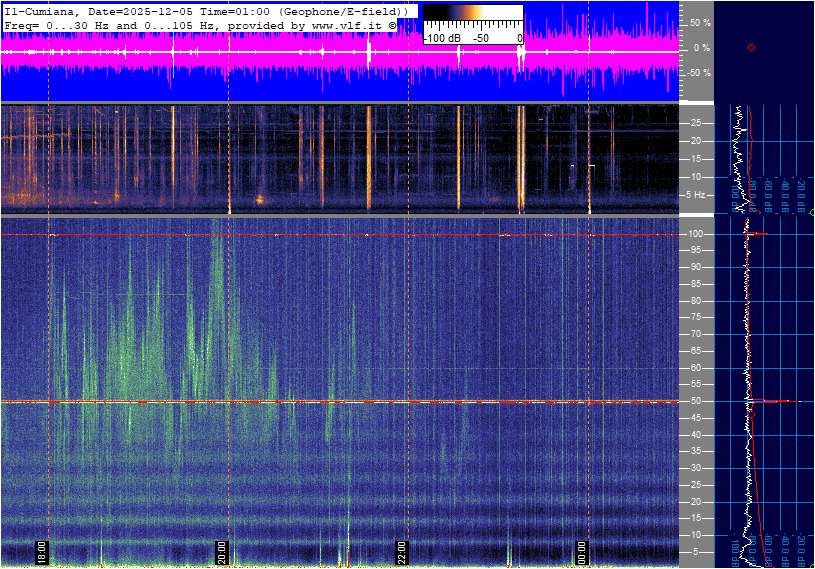Screen dimensions: 815x569
Task: Click the I1-Cumiana date and time title text
Action: point(205,10)
